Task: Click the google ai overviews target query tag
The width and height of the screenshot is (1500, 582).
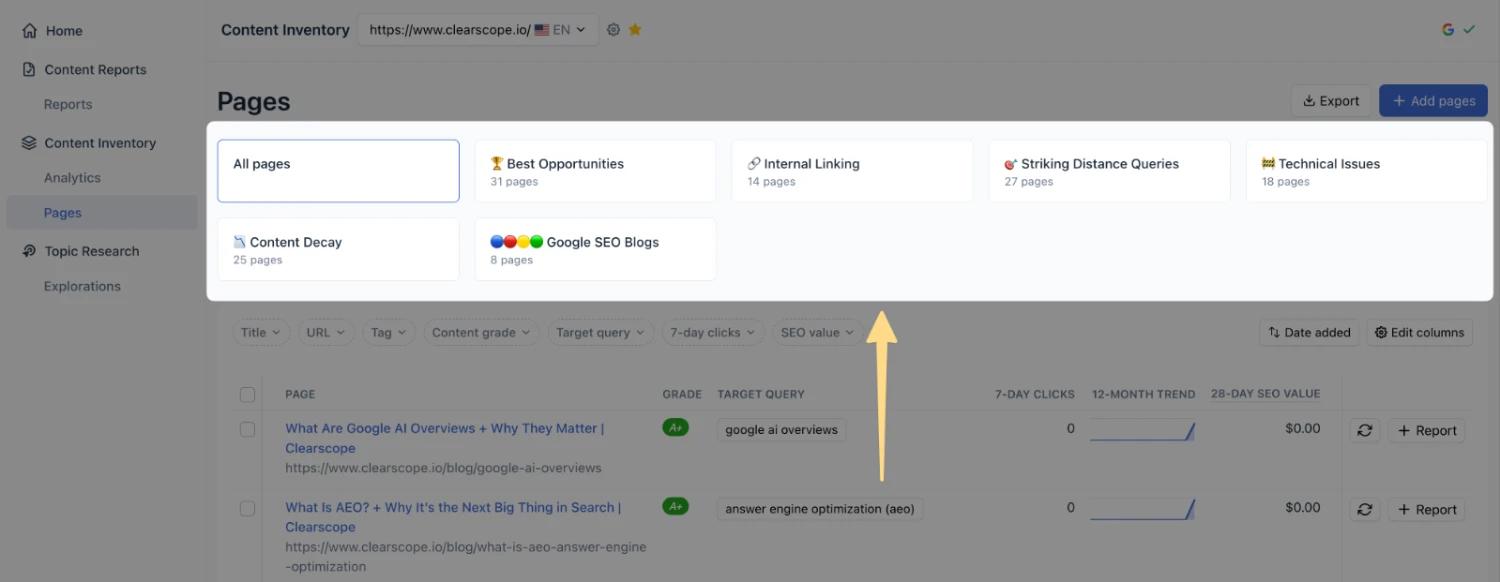Action: pos(782,430)
